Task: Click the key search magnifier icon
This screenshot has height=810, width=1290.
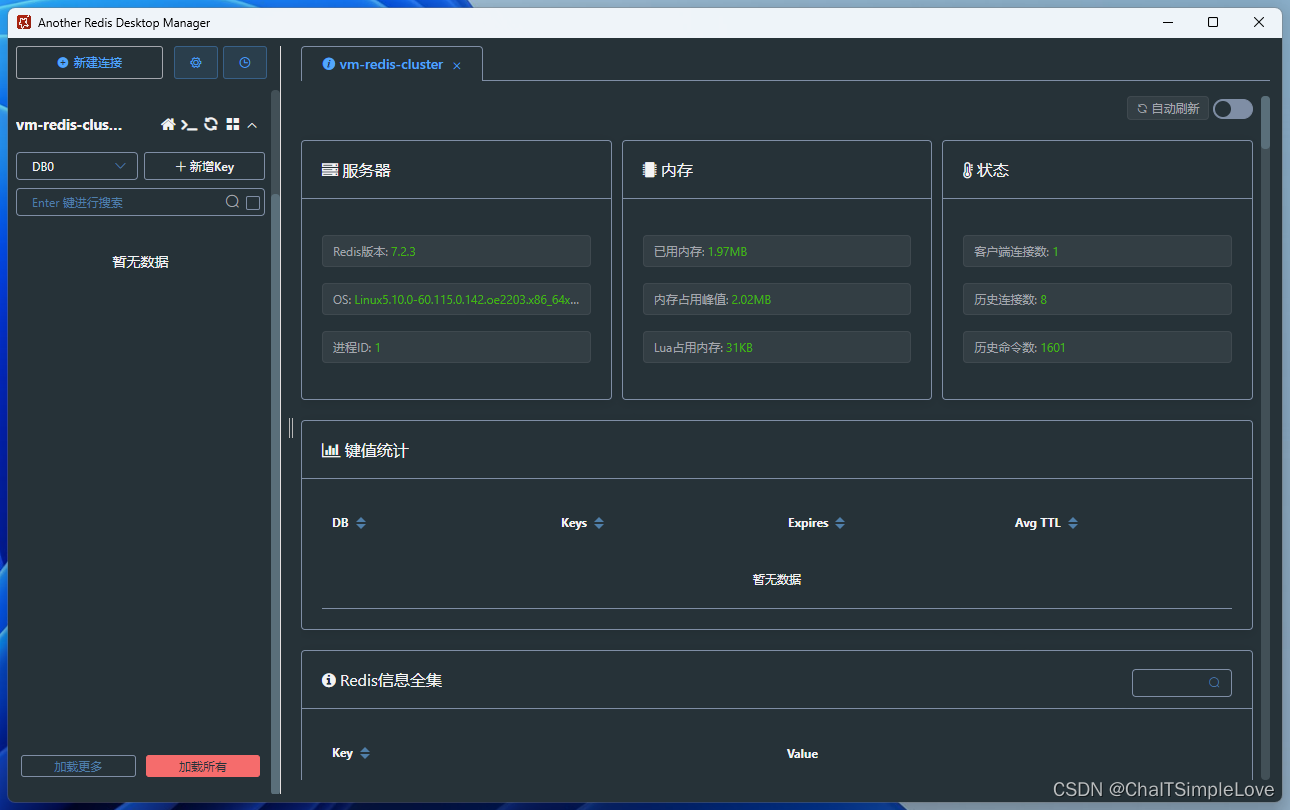Action: pyautogui.click(x=232, y=202)
